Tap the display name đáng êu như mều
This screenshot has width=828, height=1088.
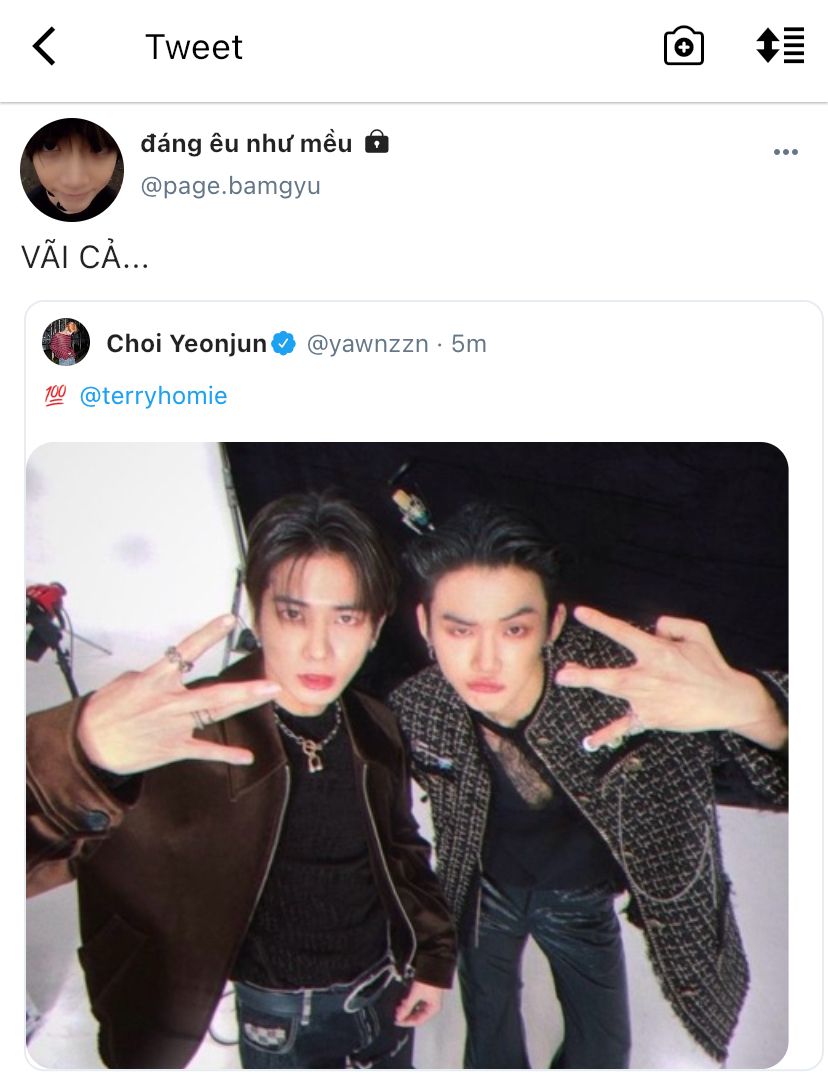pyautogui.click(x=246, y=143)
